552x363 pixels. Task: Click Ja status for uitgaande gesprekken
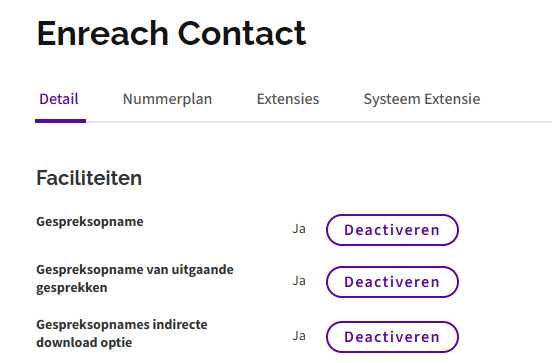point(299,281)
